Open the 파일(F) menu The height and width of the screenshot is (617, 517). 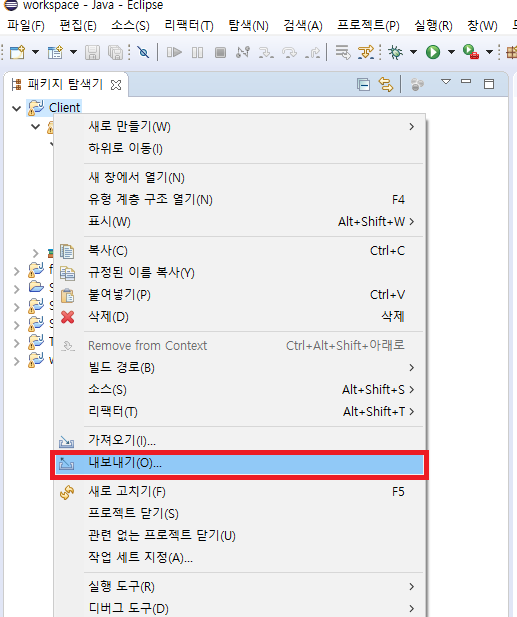click(26, 26)
